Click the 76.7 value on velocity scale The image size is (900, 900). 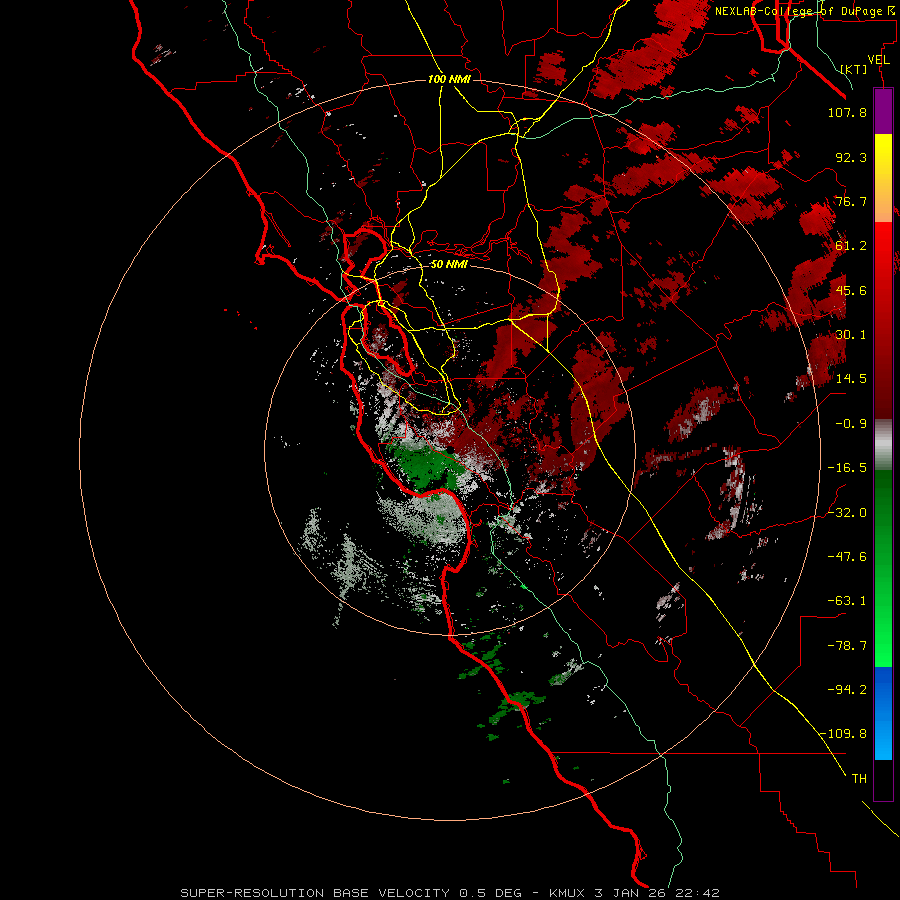pos(851,201)
